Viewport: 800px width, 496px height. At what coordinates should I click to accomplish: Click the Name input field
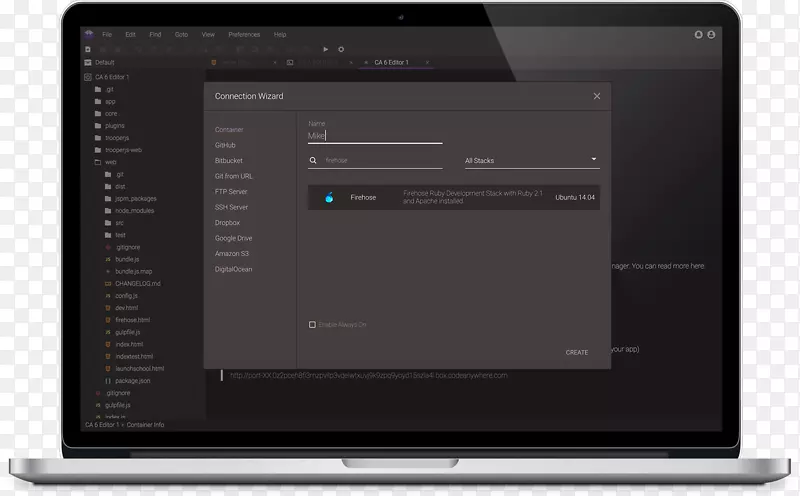[375, 135]
